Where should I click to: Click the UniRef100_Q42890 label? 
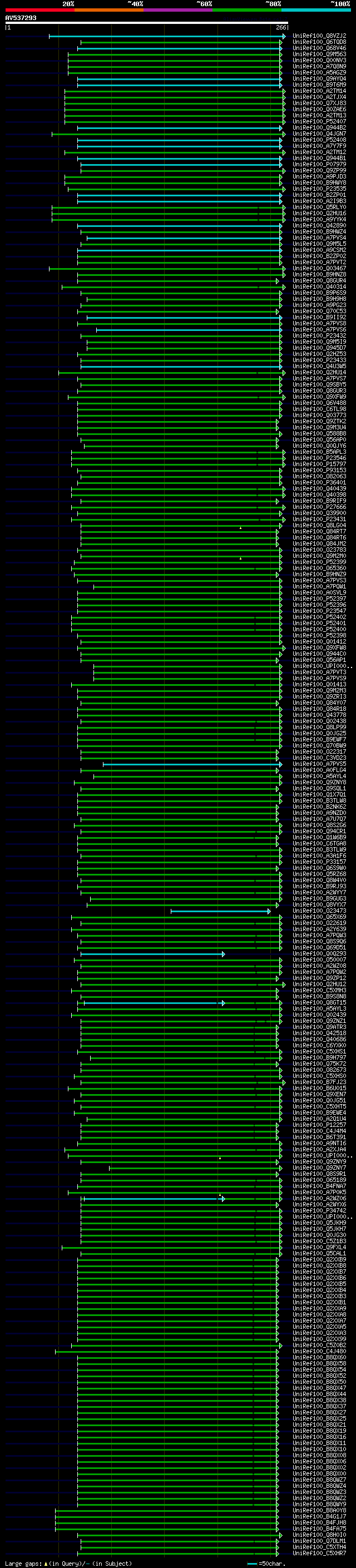319,225
